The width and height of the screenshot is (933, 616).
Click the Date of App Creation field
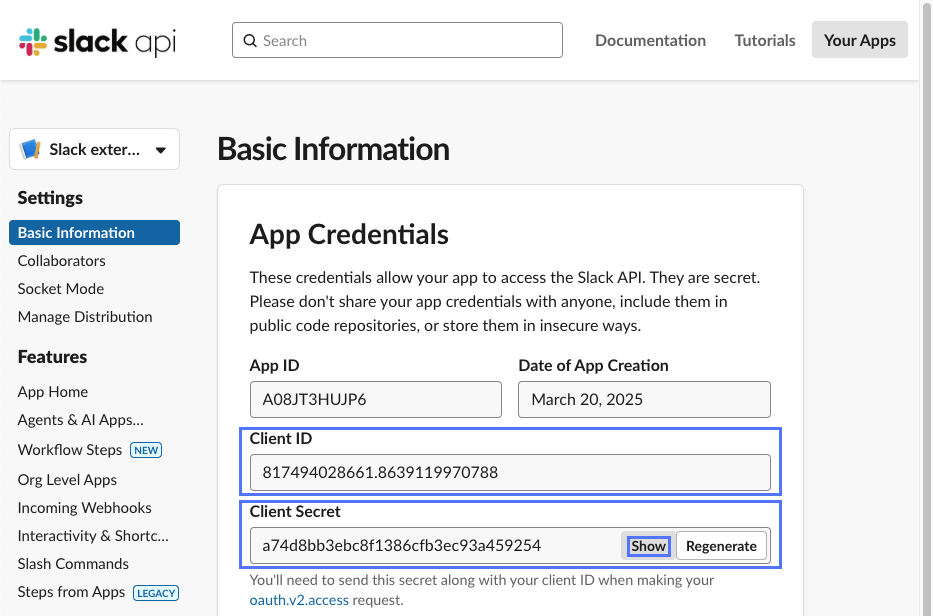click(x=644, y=399)
